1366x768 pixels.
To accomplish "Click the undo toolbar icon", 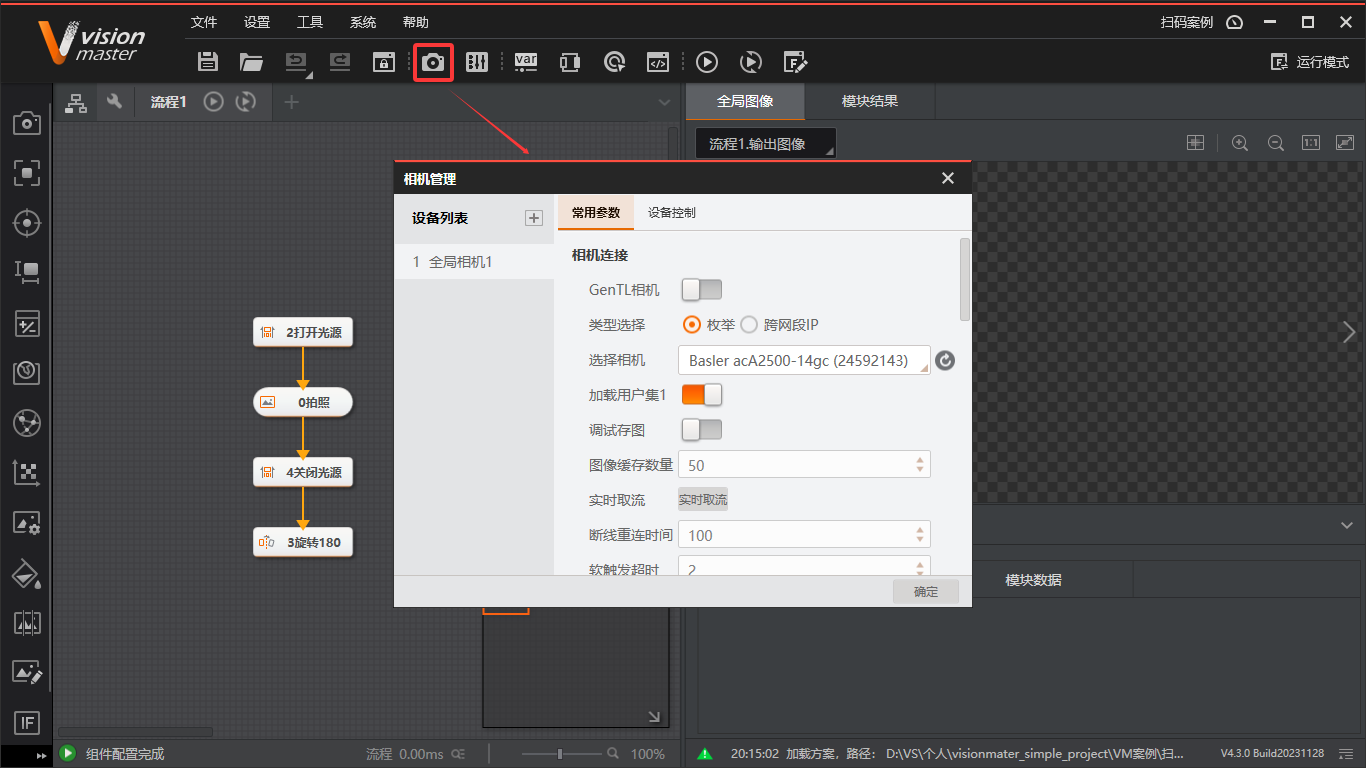I will 297,62.
